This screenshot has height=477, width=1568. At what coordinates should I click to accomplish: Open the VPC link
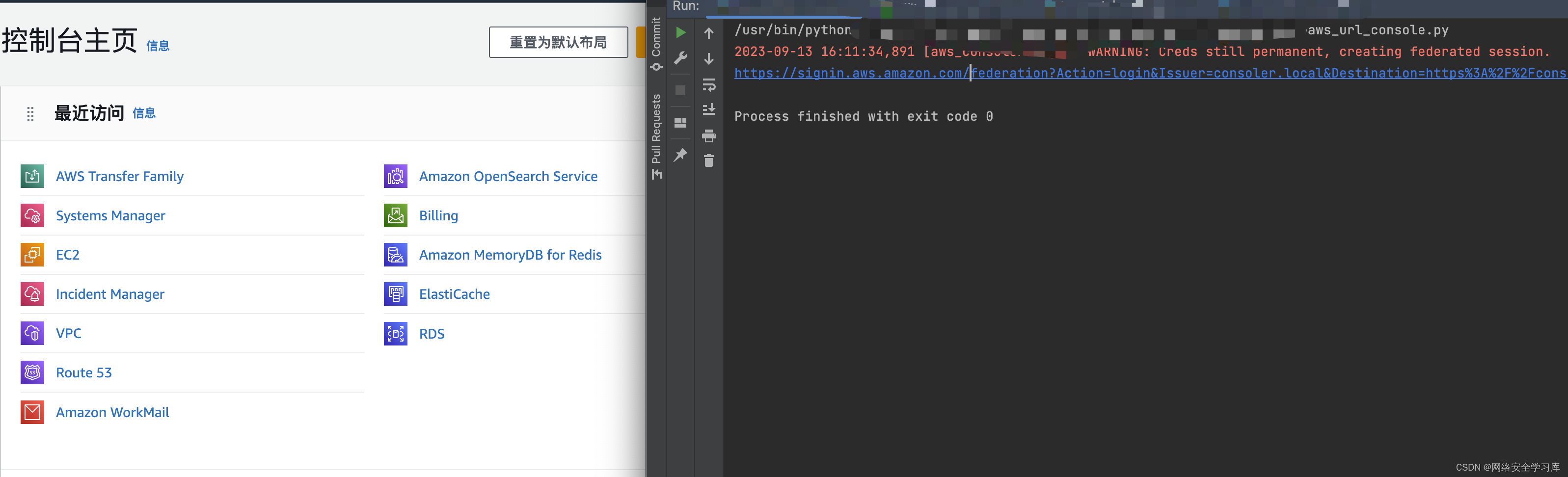click(68, 333)
